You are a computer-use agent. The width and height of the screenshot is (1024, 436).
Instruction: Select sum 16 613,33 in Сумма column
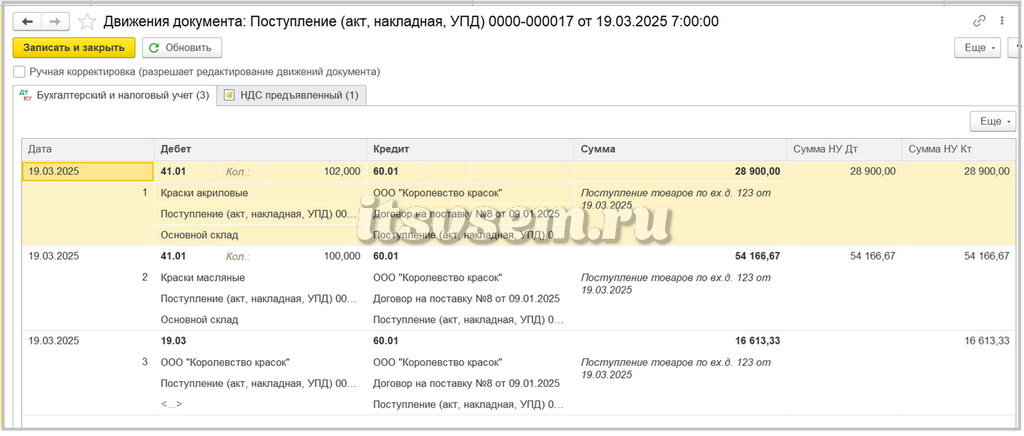click(x=757, y=341)
